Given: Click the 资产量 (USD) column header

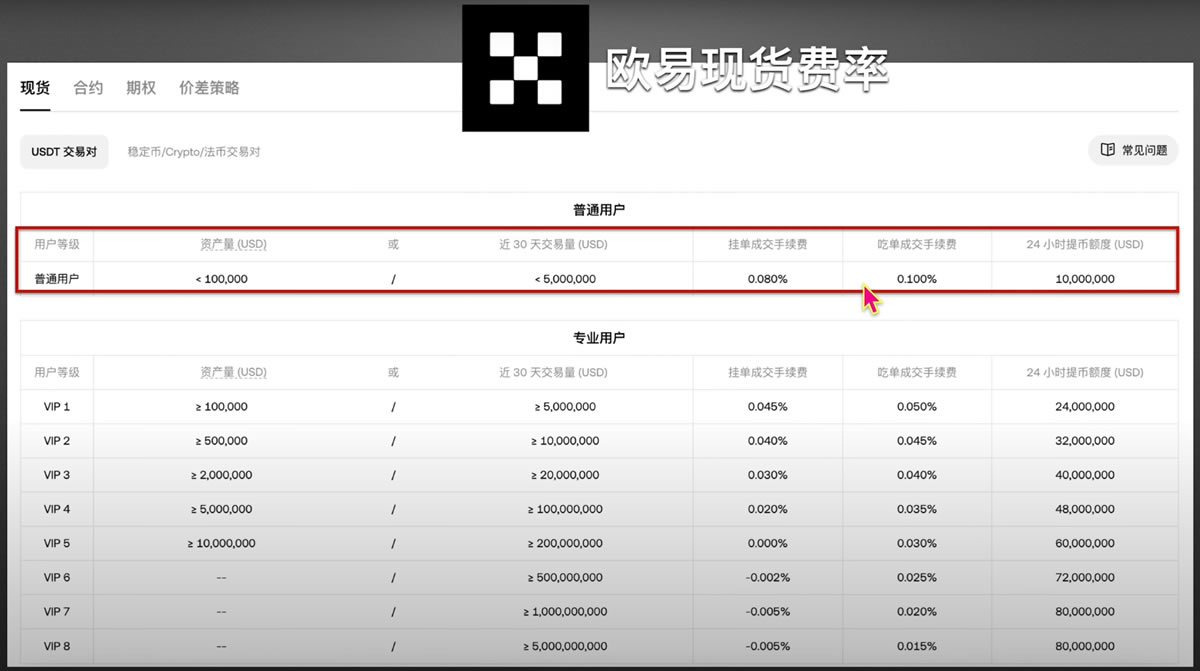Looking at the screenshot, I should 234,244.
